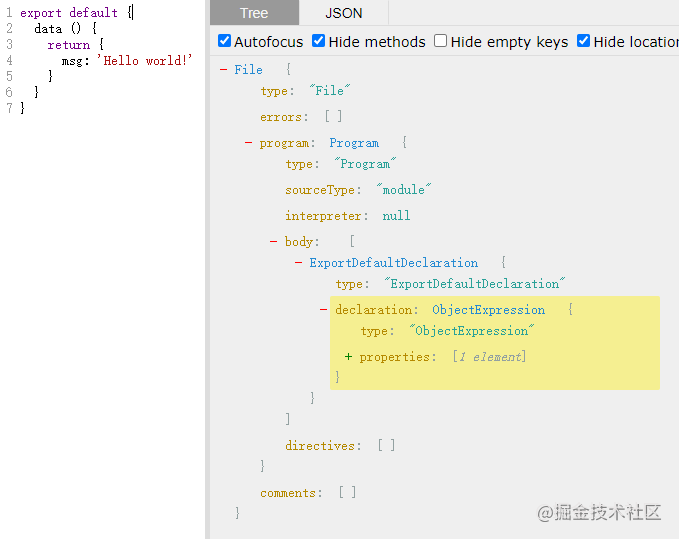The width and height of the screenshot is (679, 539).
Task: Collapse the body array
Action: click(x=273, y=241)
